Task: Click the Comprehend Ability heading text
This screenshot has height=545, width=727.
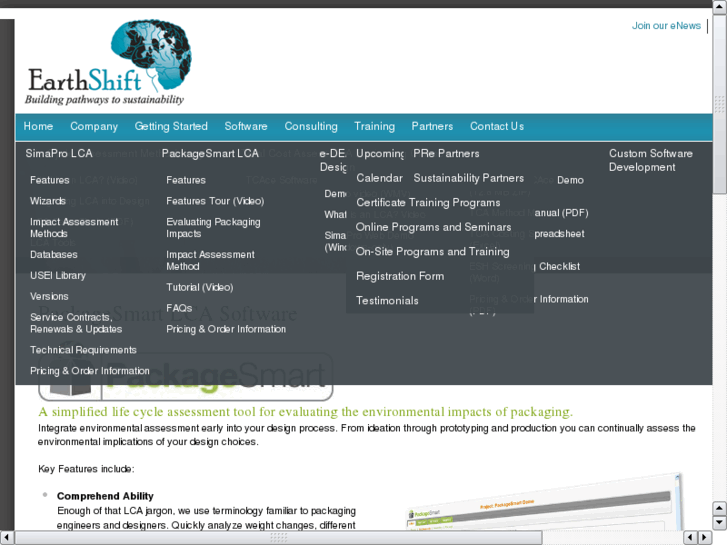Action: point(105,496)
